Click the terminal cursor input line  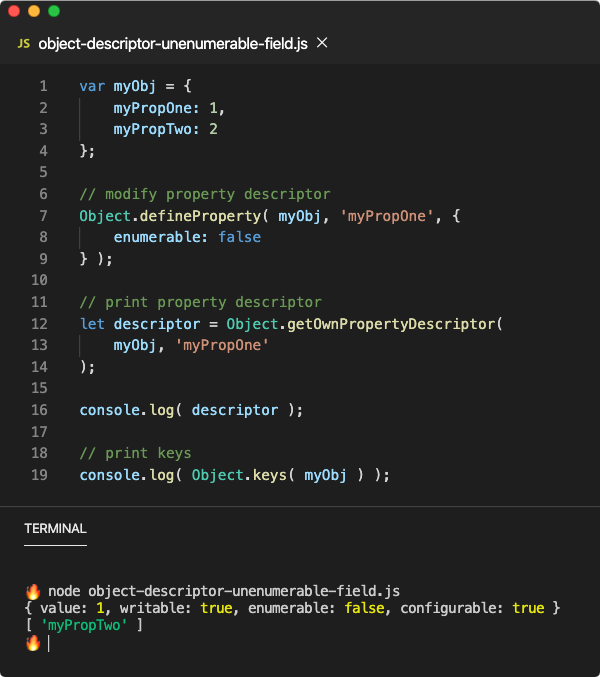point(48,643)
